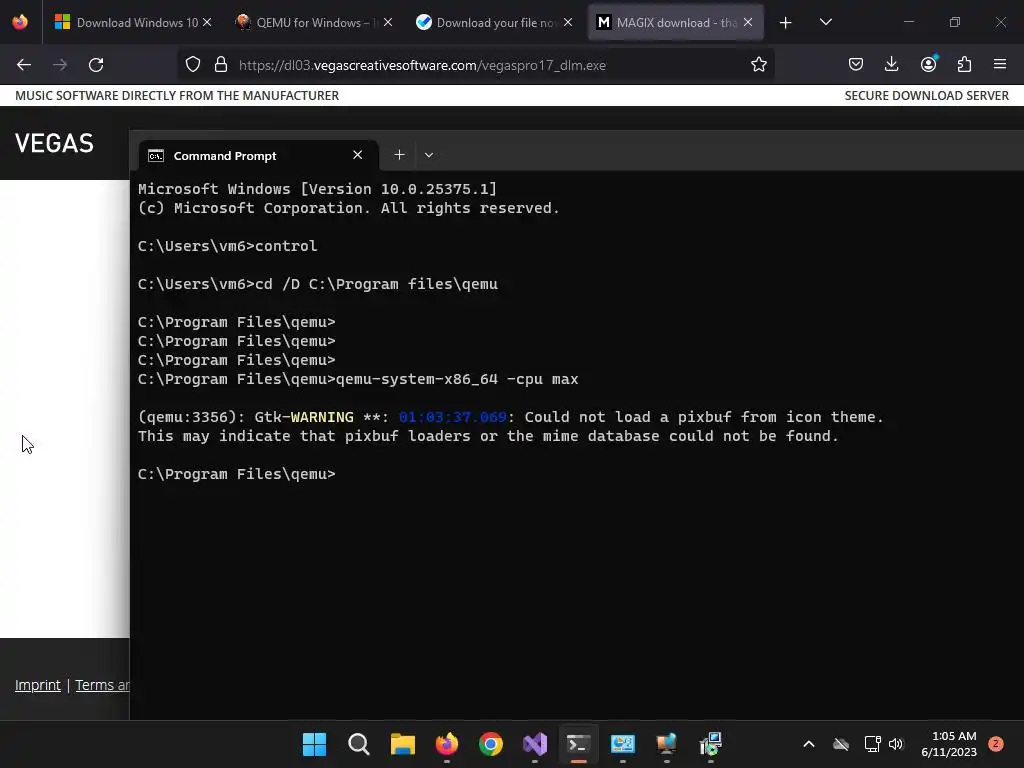Open a new Firefox tab
Image resolution: width=1024 pixels, height=768 pixels.
tap(786, 23)
